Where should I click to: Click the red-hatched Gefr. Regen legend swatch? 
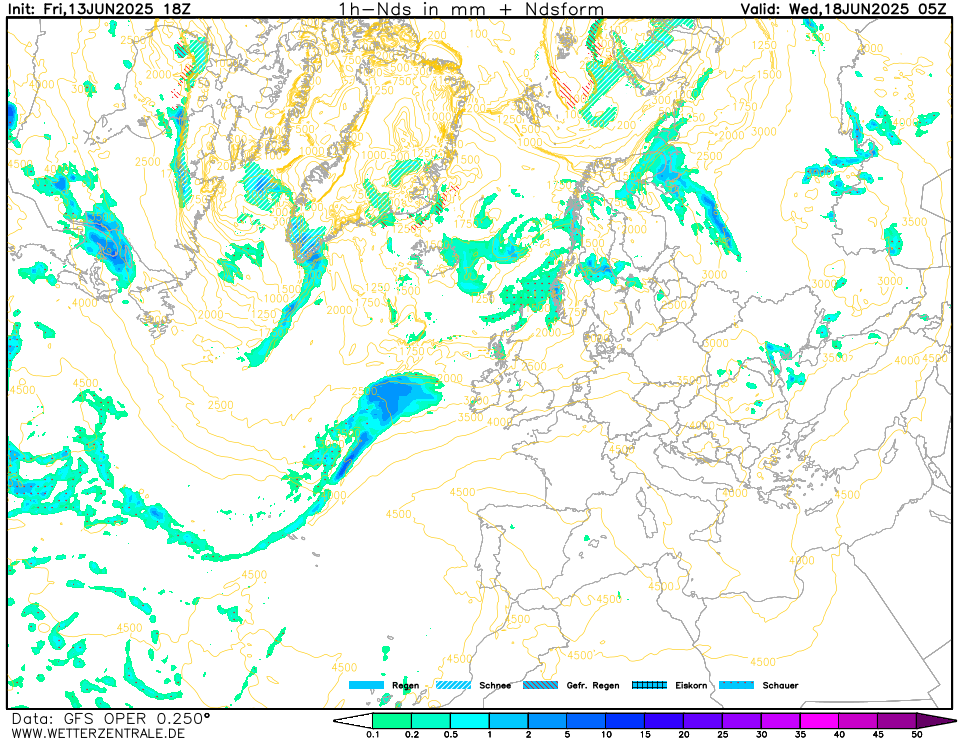point(541,685)
